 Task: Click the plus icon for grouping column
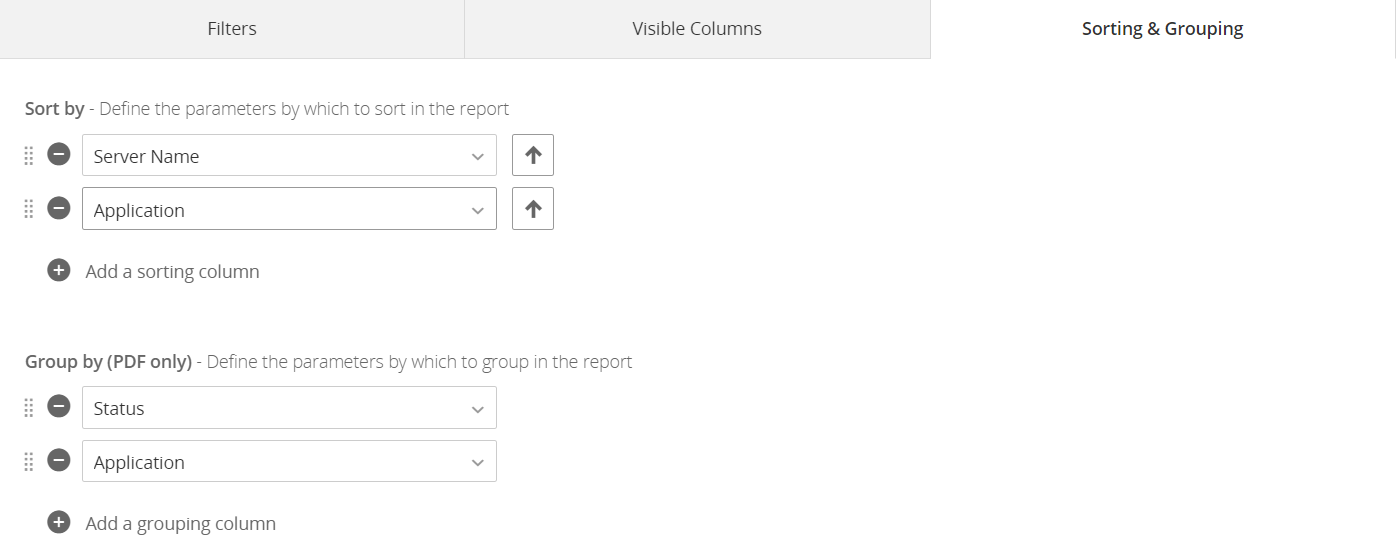tap(59, 523)
